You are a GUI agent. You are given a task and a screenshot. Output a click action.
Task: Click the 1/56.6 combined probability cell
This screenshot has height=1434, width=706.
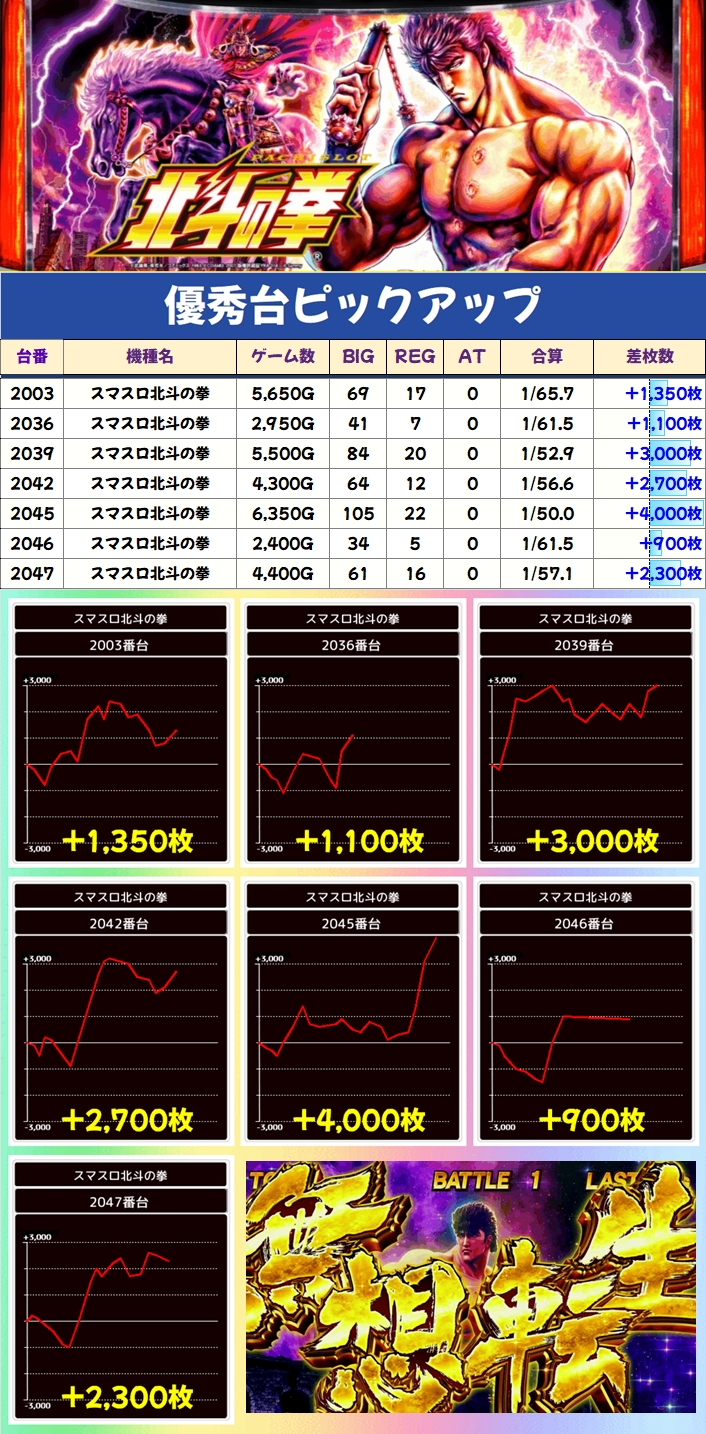click(547, 484)
